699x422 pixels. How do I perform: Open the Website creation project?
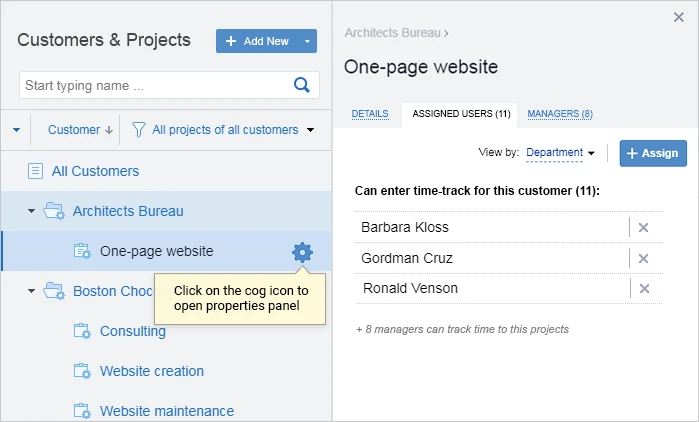[x=152, y=371]
